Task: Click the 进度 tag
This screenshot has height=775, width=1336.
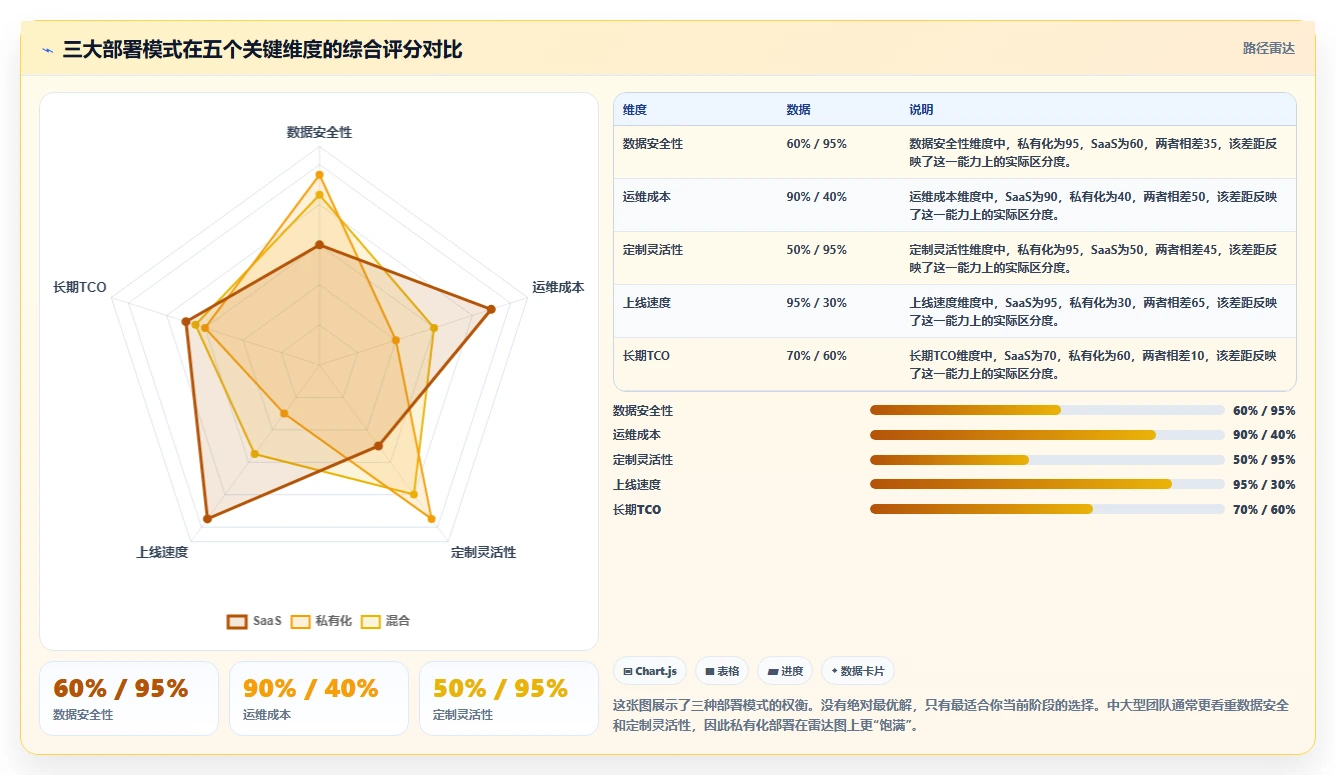Action: click(x=785, y=671)
